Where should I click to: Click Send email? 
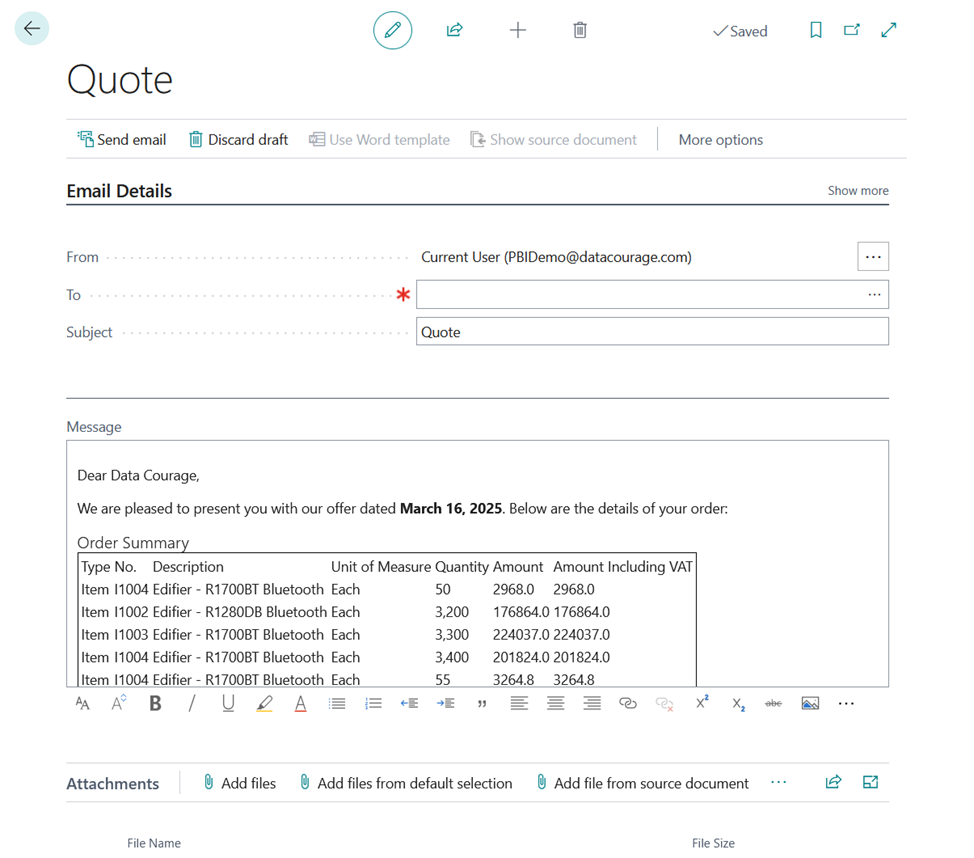(x=122, y=140)
